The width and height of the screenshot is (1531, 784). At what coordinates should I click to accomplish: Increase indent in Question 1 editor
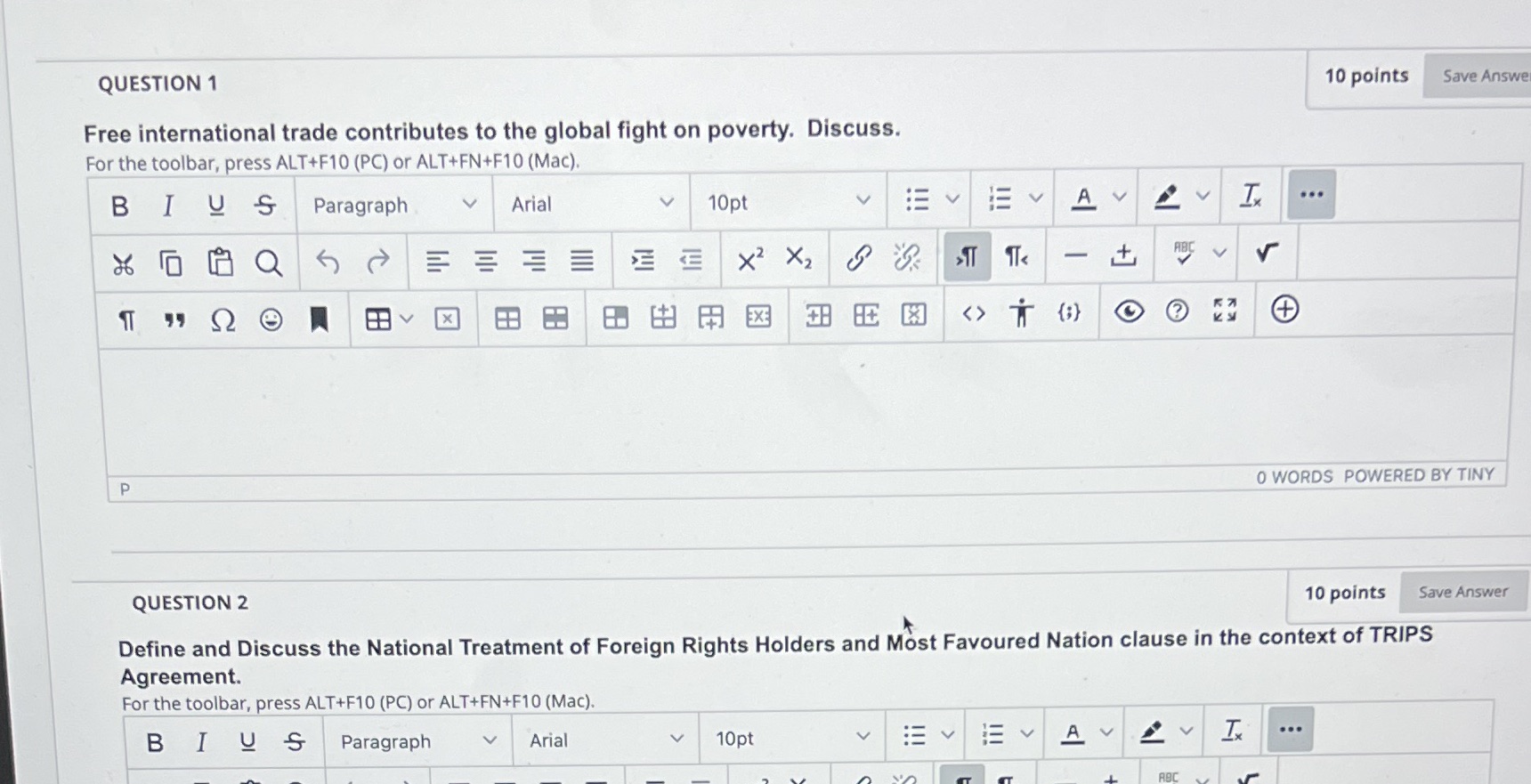click(642, 260)
